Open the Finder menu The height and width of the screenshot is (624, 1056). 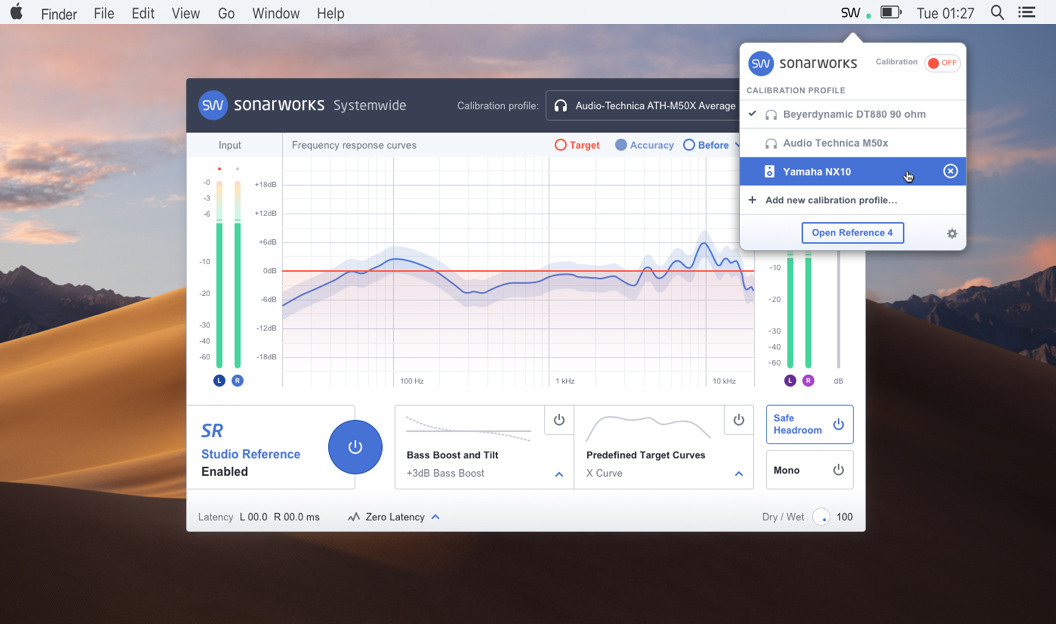[59, 13]
